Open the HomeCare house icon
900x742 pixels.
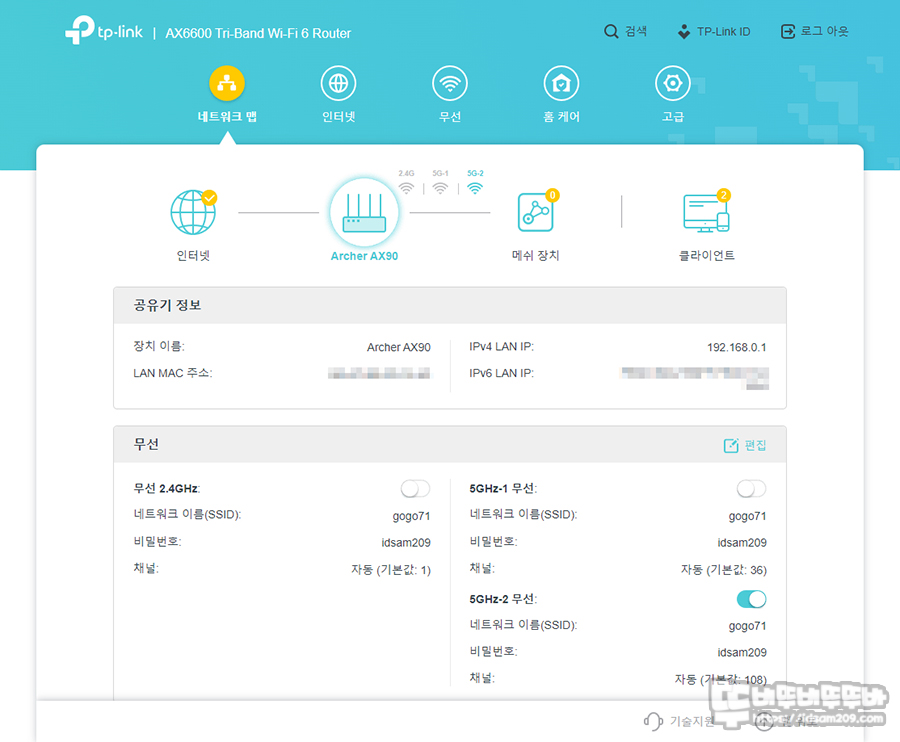pyautogui.click(x=561, y=83)
